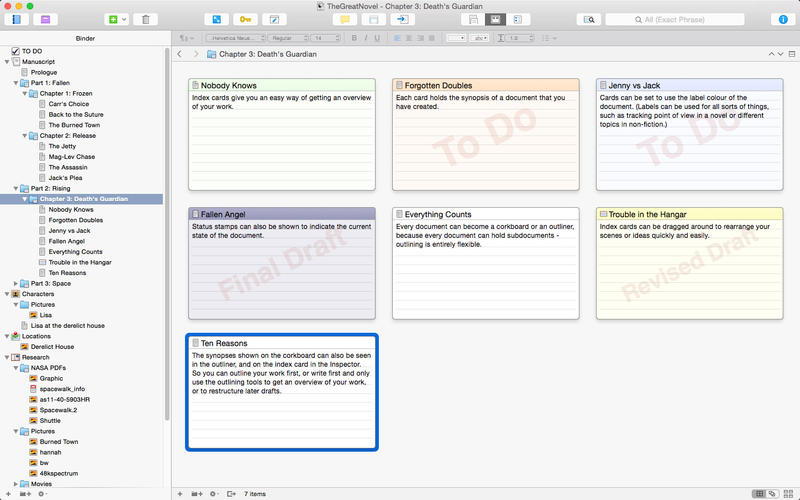Switch to Corkboard view mode
The image size is (800, 500).
pyautogui.click(x=495, y=19)
